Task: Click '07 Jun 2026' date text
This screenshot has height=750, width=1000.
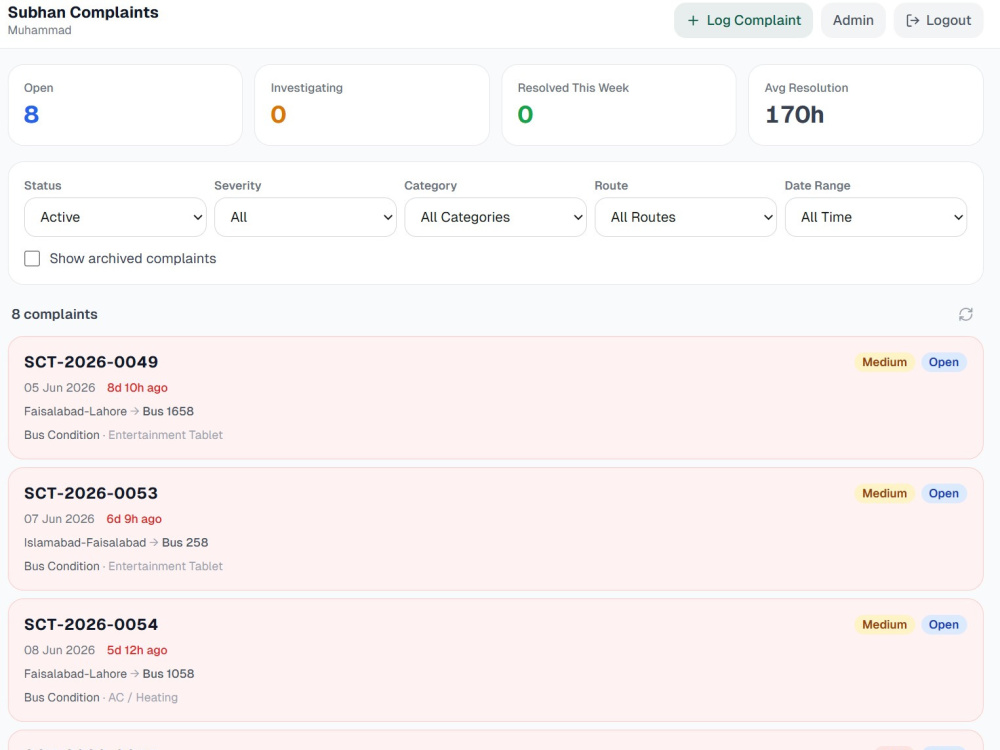Action: 59,519
